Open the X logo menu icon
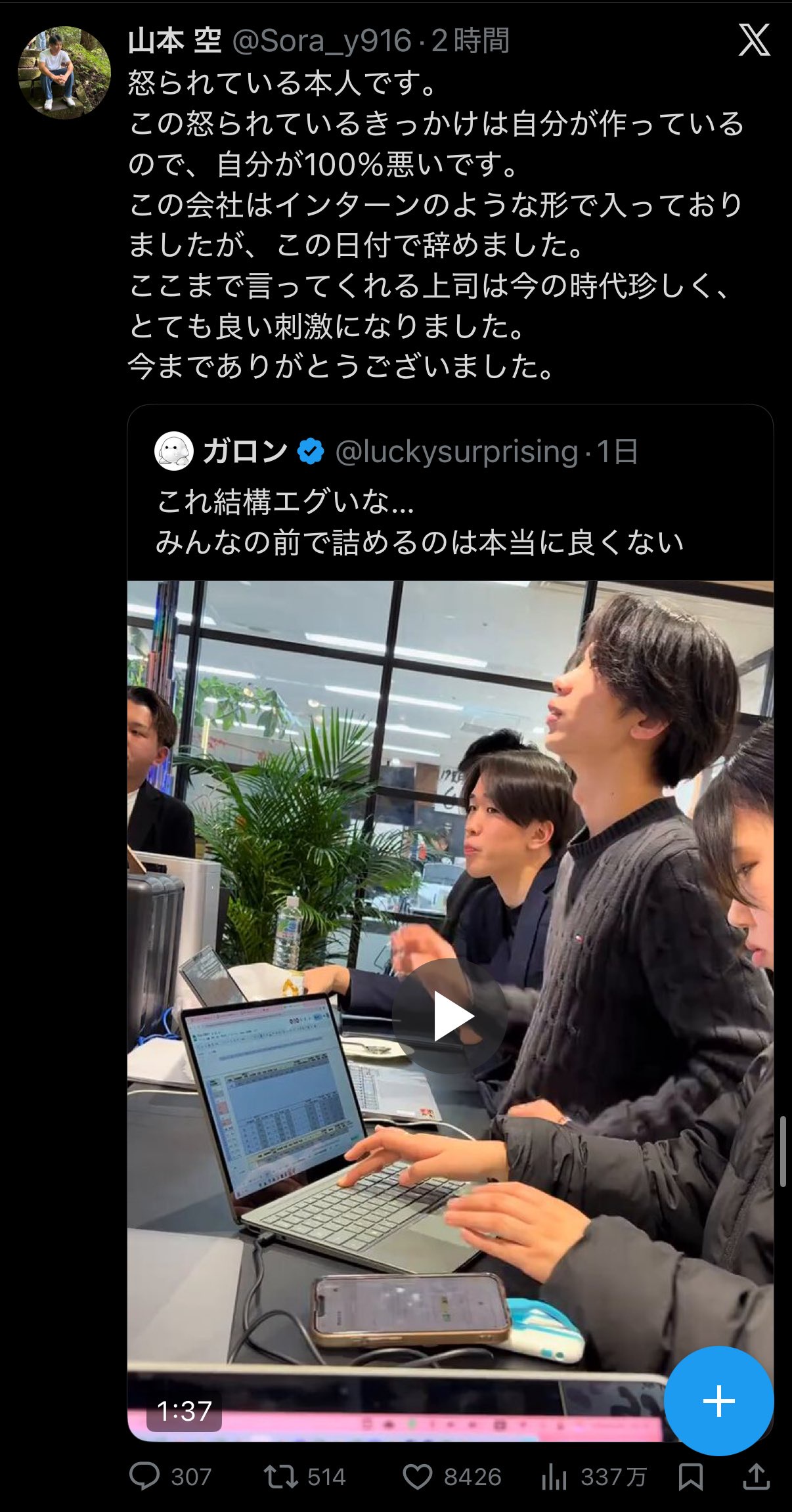This screenshot has width=792, height=1512. 754,41
